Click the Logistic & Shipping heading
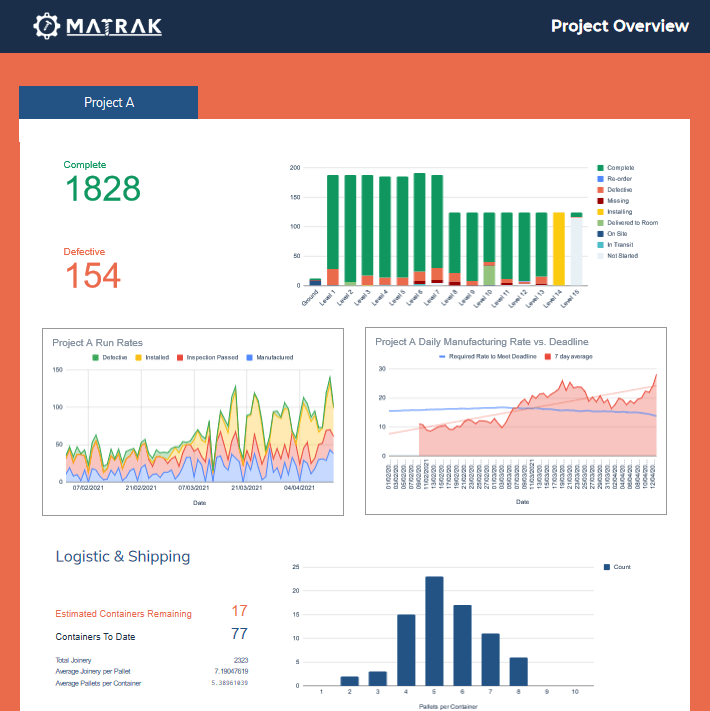This screenshot has width=710, height=711. pyautogui.click(x=122, y=556)
